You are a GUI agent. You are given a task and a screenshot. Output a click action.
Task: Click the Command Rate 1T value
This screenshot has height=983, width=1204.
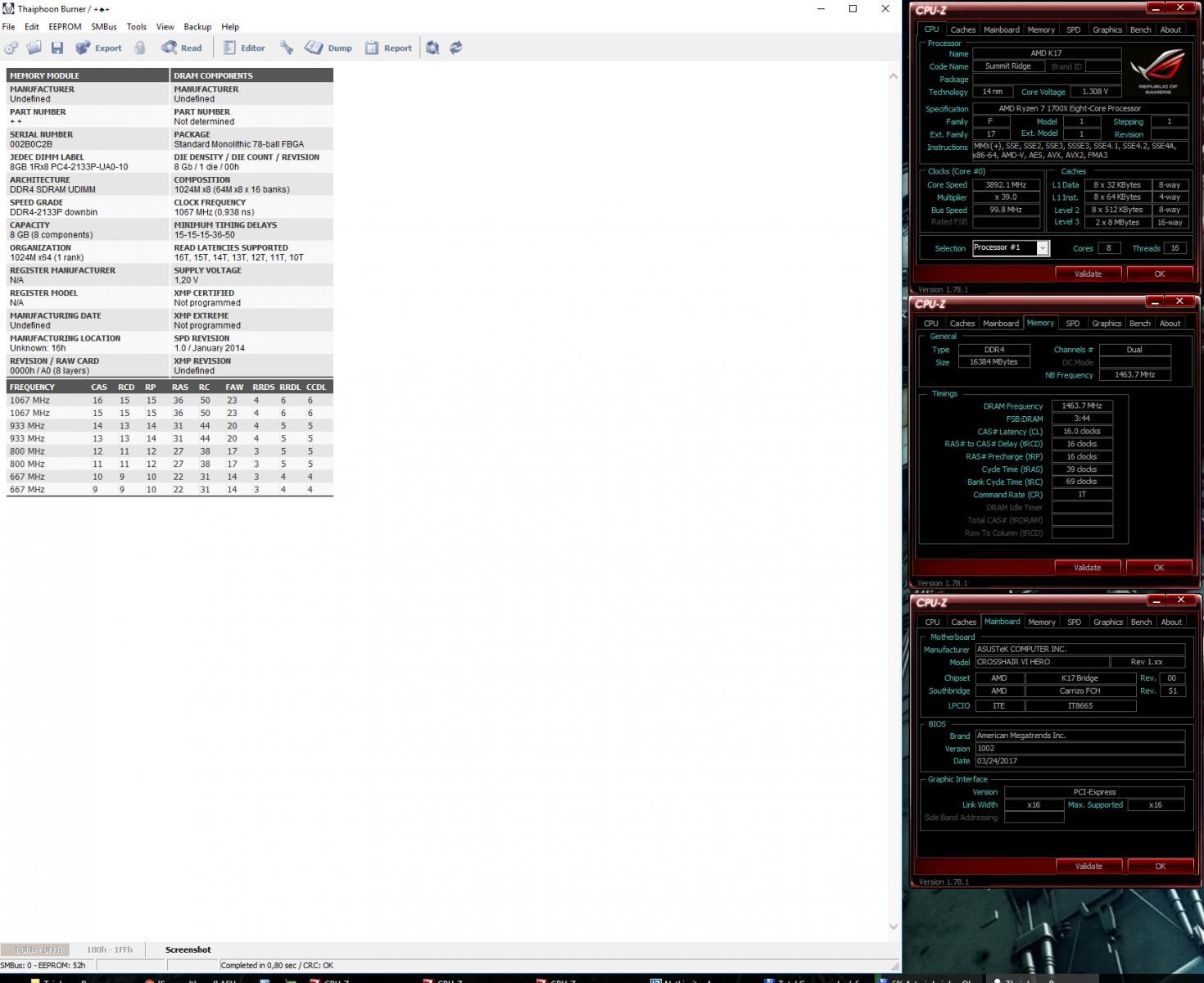1082,495
